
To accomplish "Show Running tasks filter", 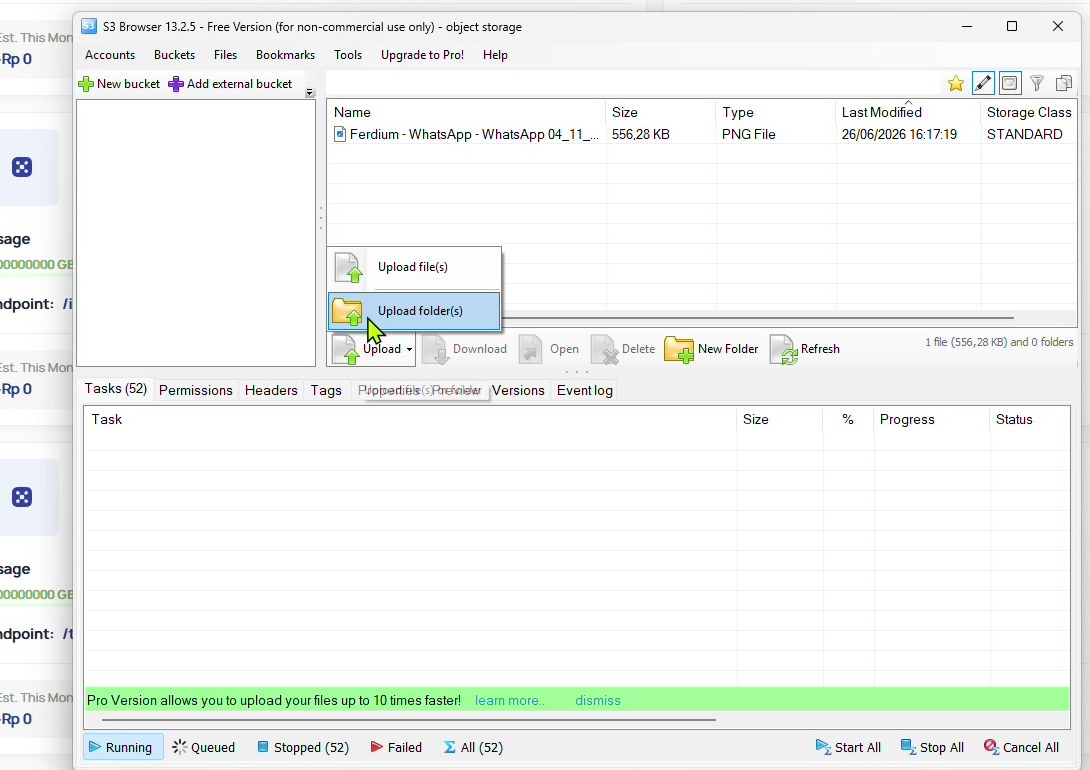I will tap(122, 748).
